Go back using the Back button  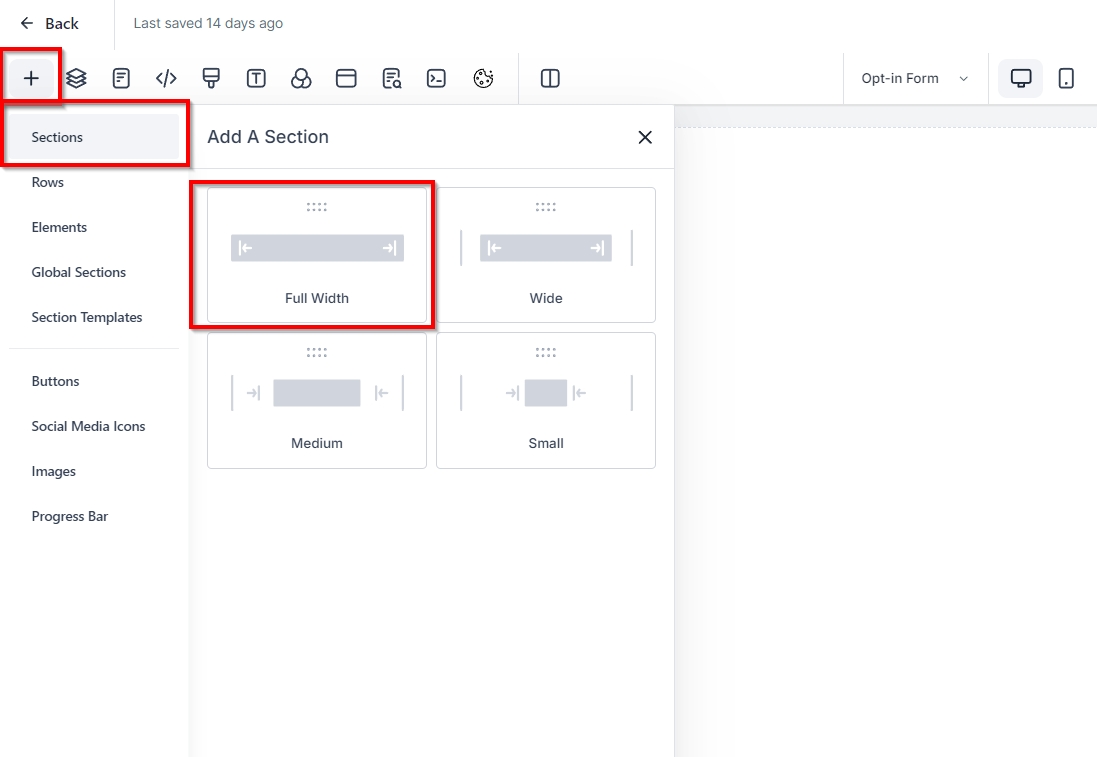click(x=50, y=23)
